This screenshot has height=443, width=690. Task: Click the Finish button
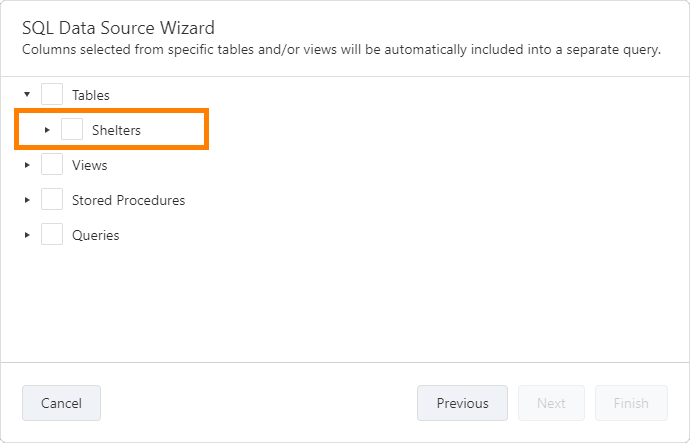click(631, 403)
